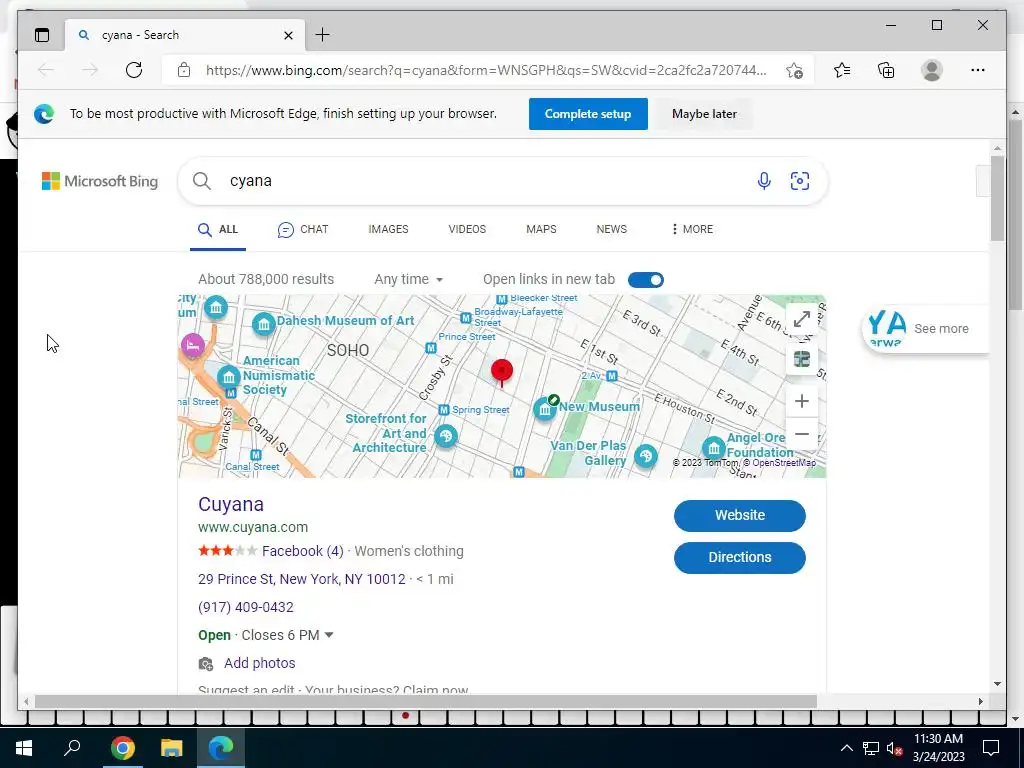Image resolution: width=1024 pixels, height=768 pixels.
Task: Click the Directions button
Action: click(739, 558)
